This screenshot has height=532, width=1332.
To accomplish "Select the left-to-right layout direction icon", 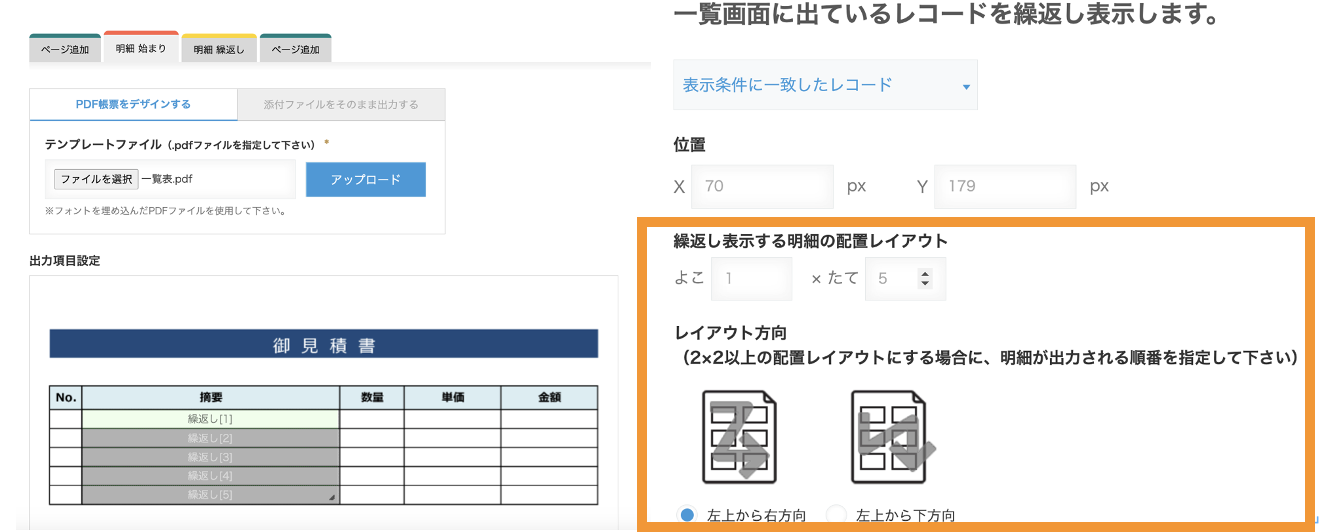I will coord(740,437).
